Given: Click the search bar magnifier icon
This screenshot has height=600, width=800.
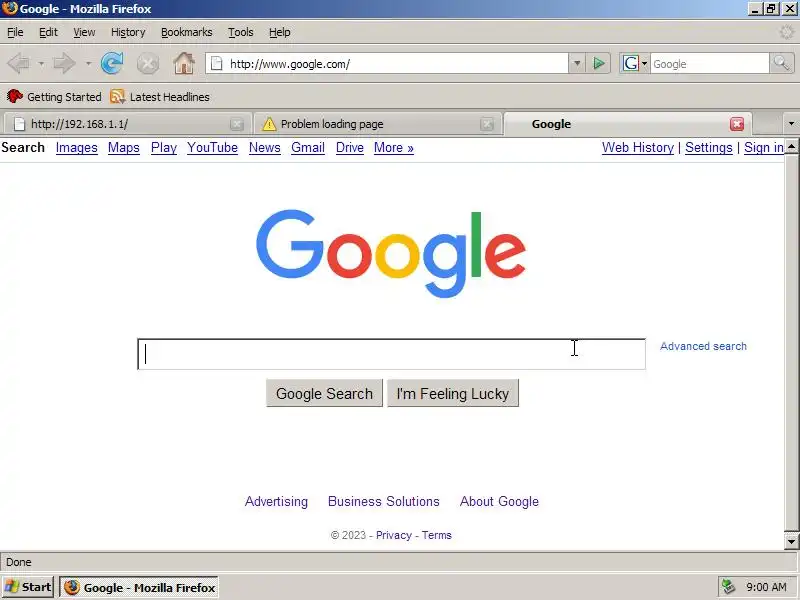Looking at the screenshot, I should (781, 64).
